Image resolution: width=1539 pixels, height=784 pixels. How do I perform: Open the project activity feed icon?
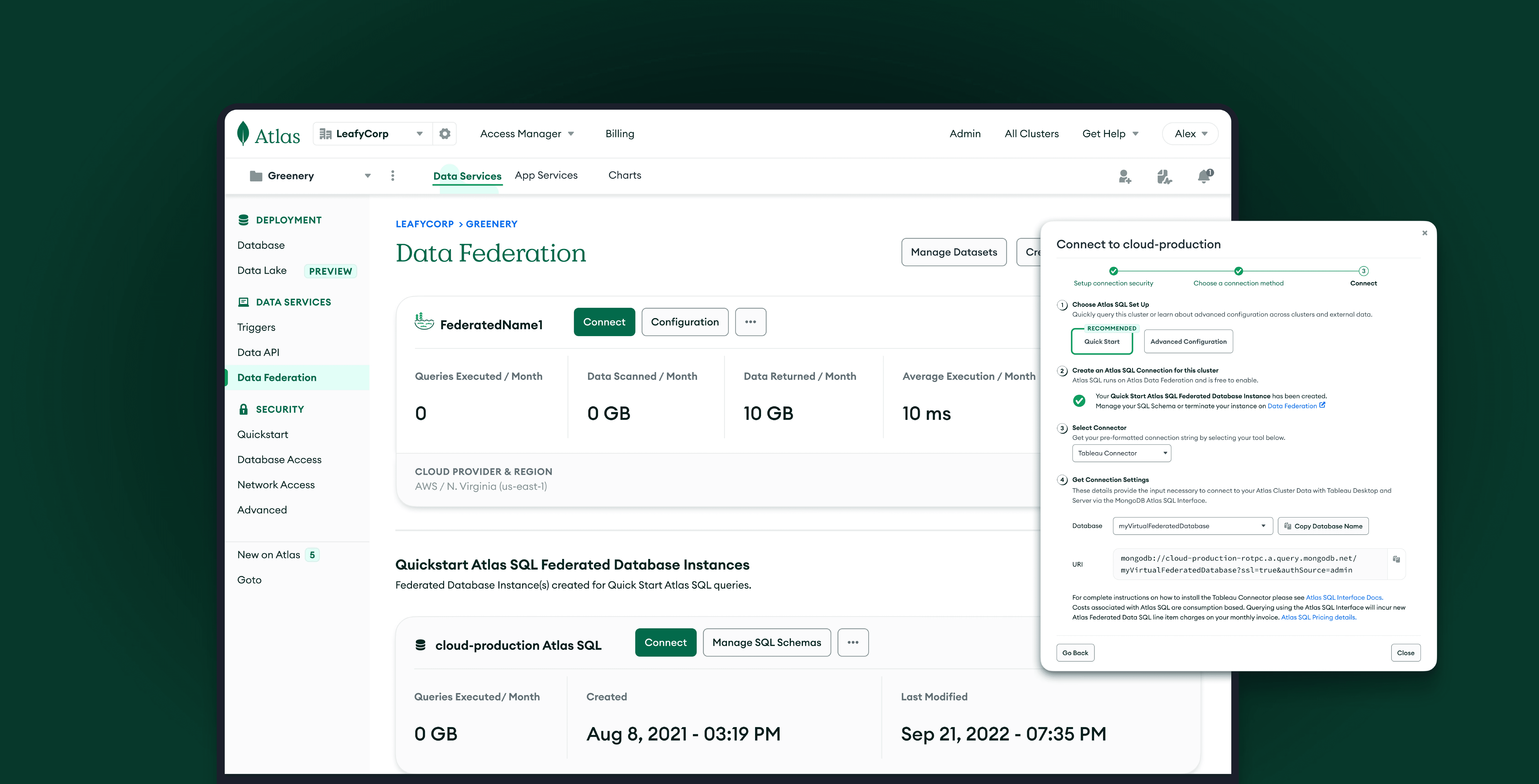[1164, 176]
